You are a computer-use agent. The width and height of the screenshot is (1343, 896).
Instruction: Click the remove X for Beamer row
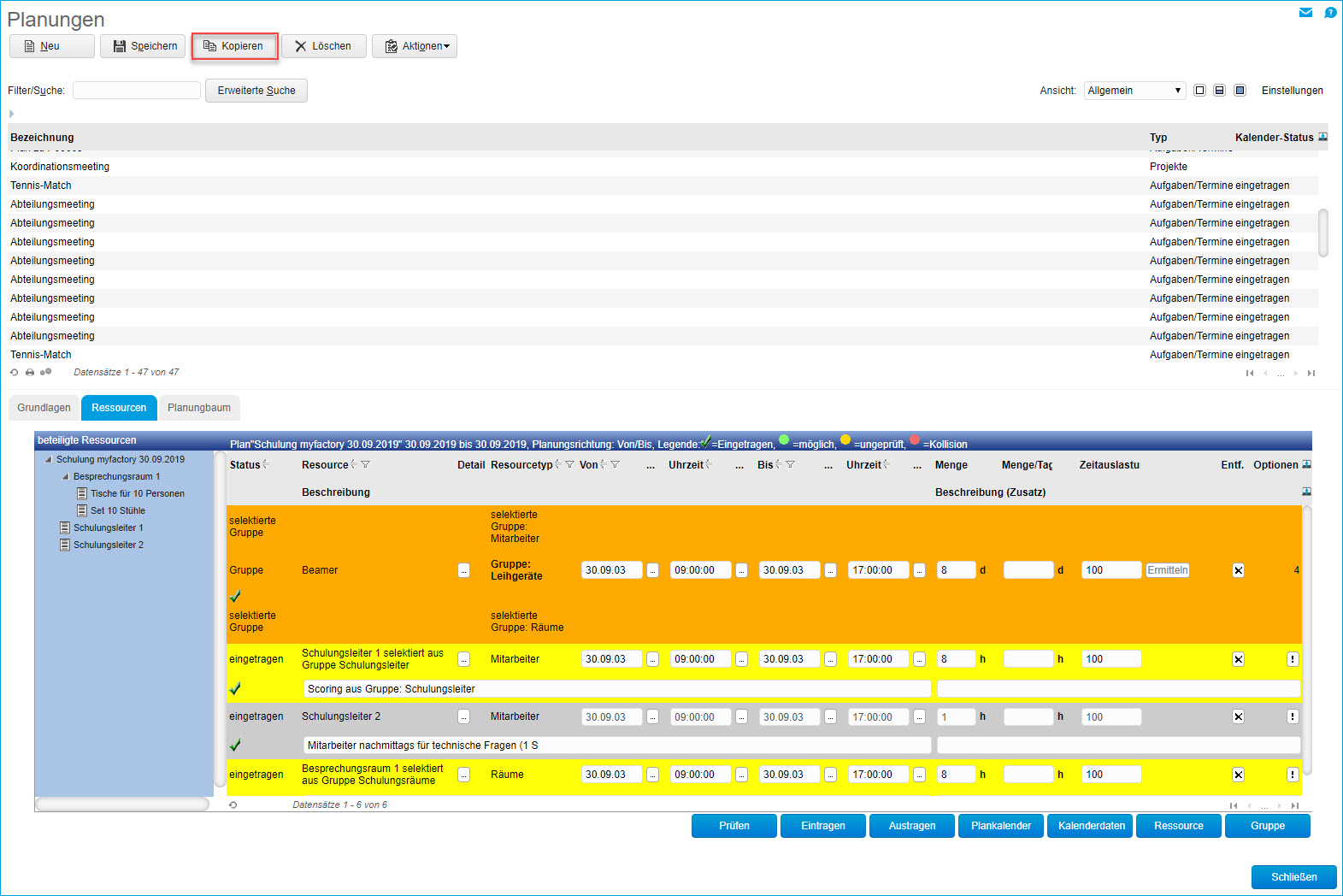(1238, 570)
